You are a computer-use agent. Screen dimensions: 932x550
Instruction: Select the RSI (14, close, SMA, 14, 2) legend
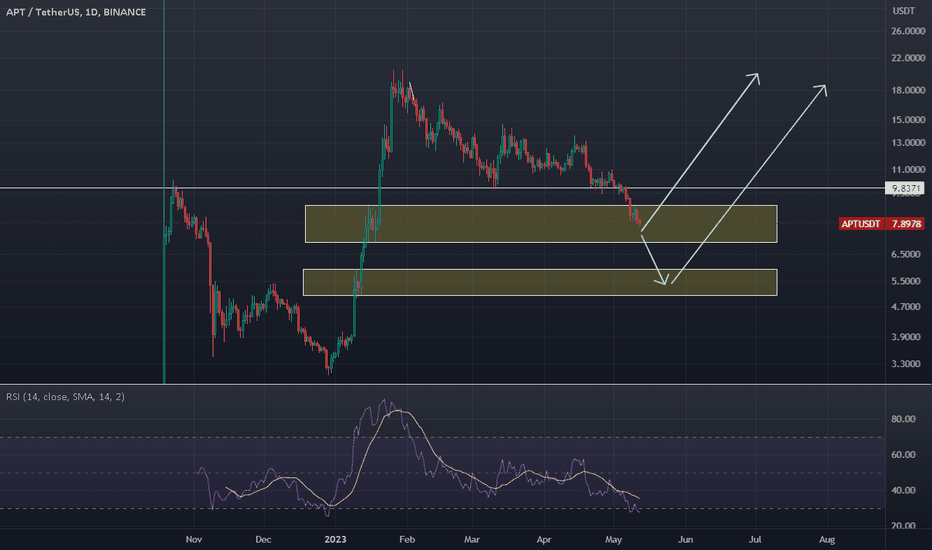65,397
